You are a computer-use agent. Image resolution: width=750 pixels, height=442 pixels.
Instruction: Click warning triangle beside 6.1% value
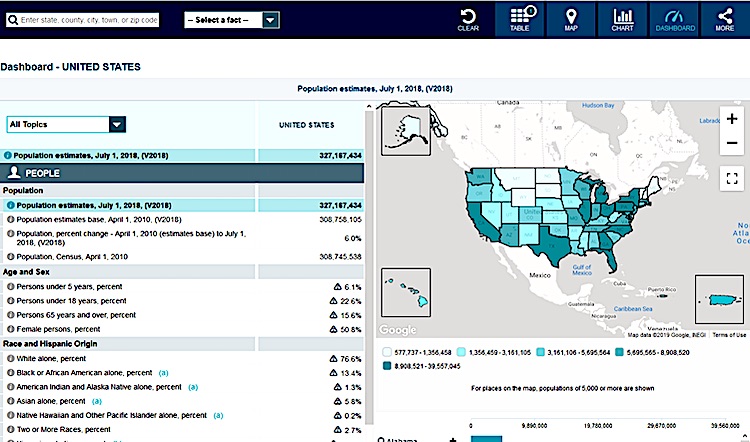click(x=337, y=287)
